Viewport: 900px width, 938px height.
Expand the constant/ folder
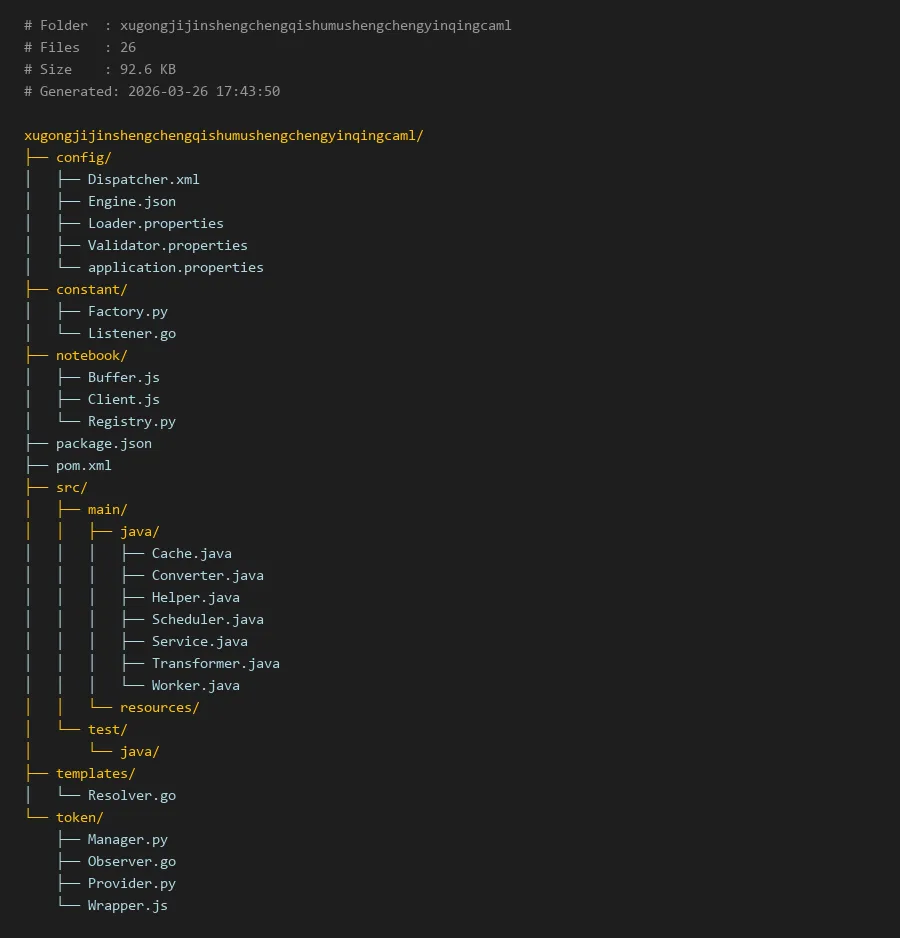pos(91,289)
